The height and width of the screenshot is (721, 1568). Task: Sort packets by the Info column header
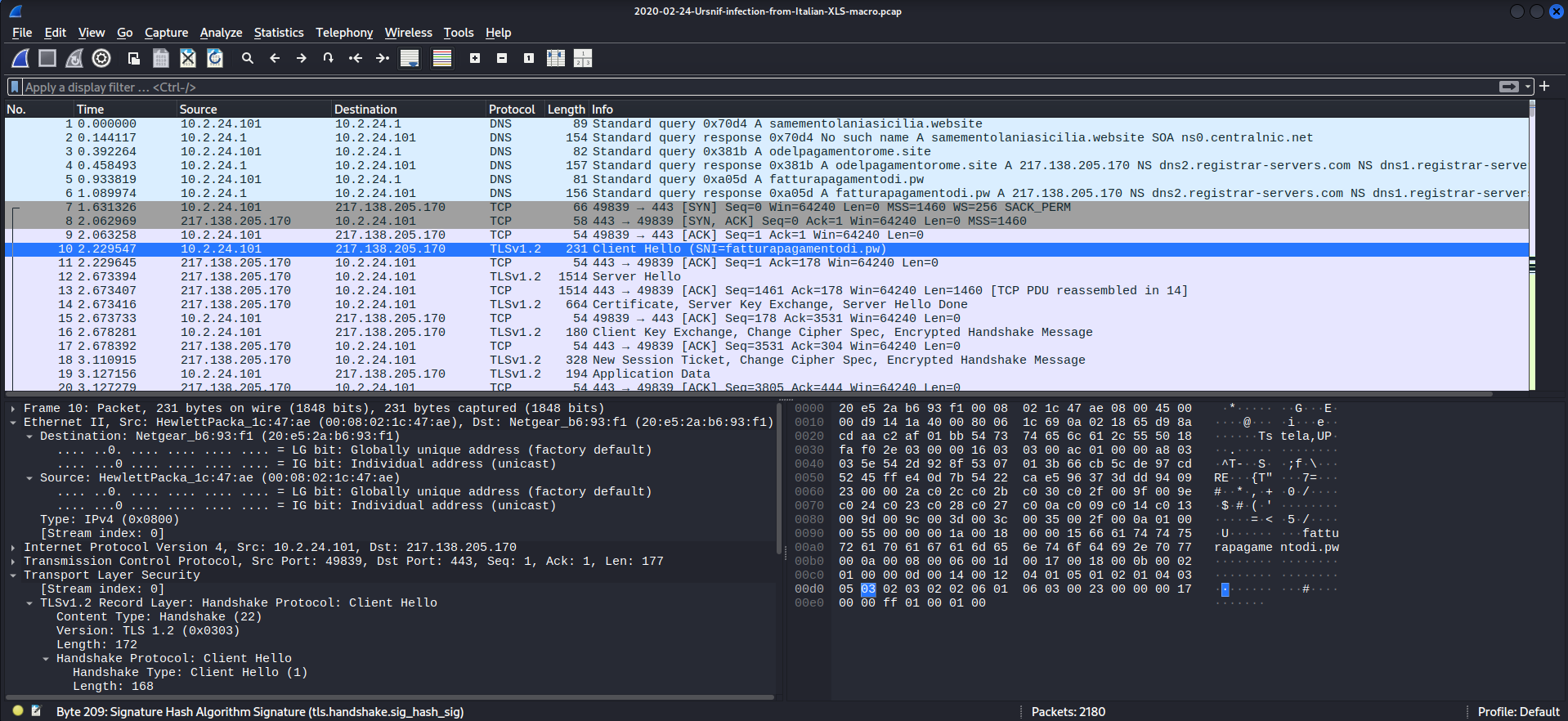tap(1059, 109)
